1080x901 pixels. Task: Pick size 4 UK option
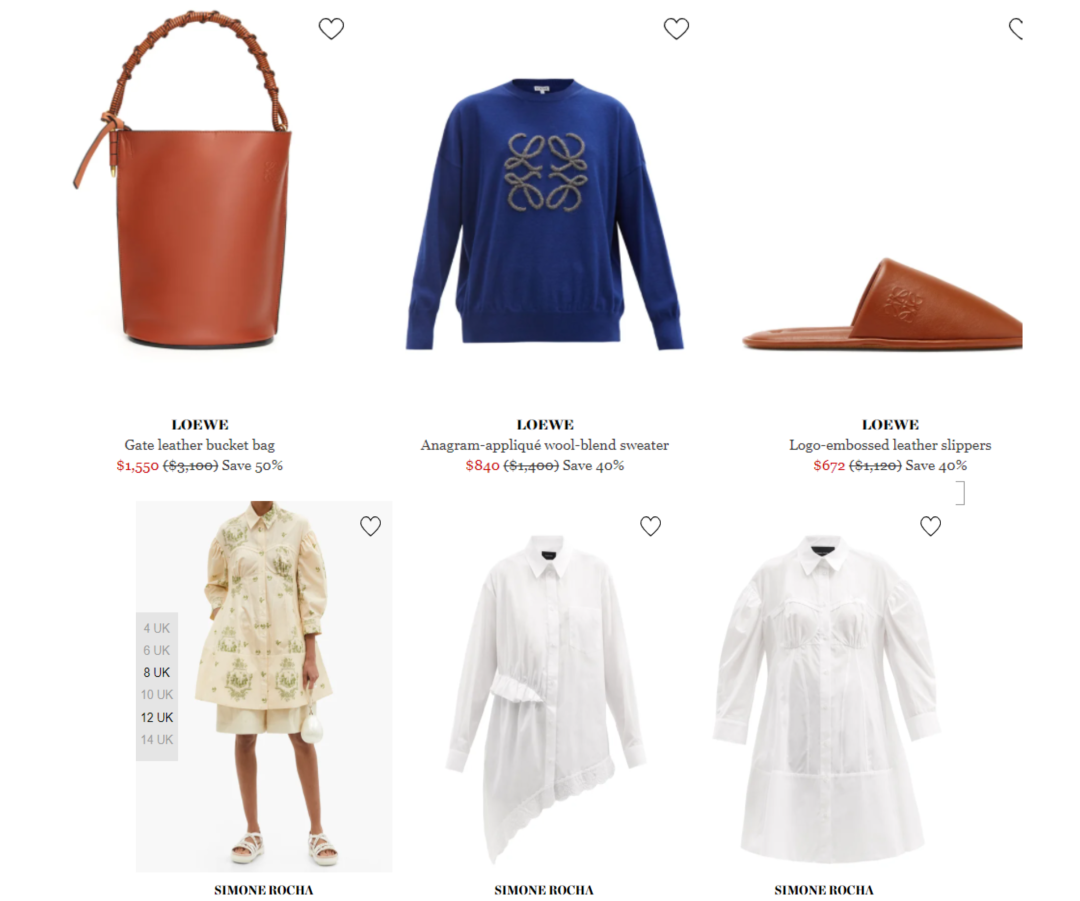click(x=156, y=628)
